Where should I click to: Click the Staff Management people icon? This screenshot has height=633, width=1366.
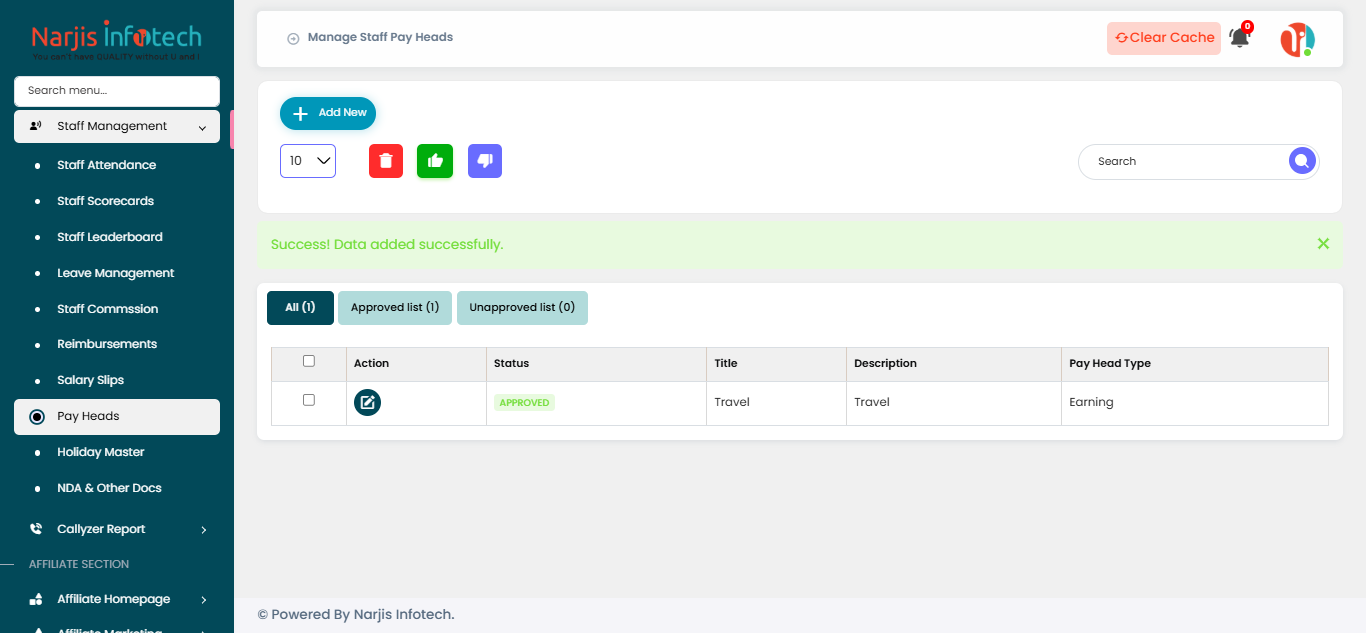(36, 126)
